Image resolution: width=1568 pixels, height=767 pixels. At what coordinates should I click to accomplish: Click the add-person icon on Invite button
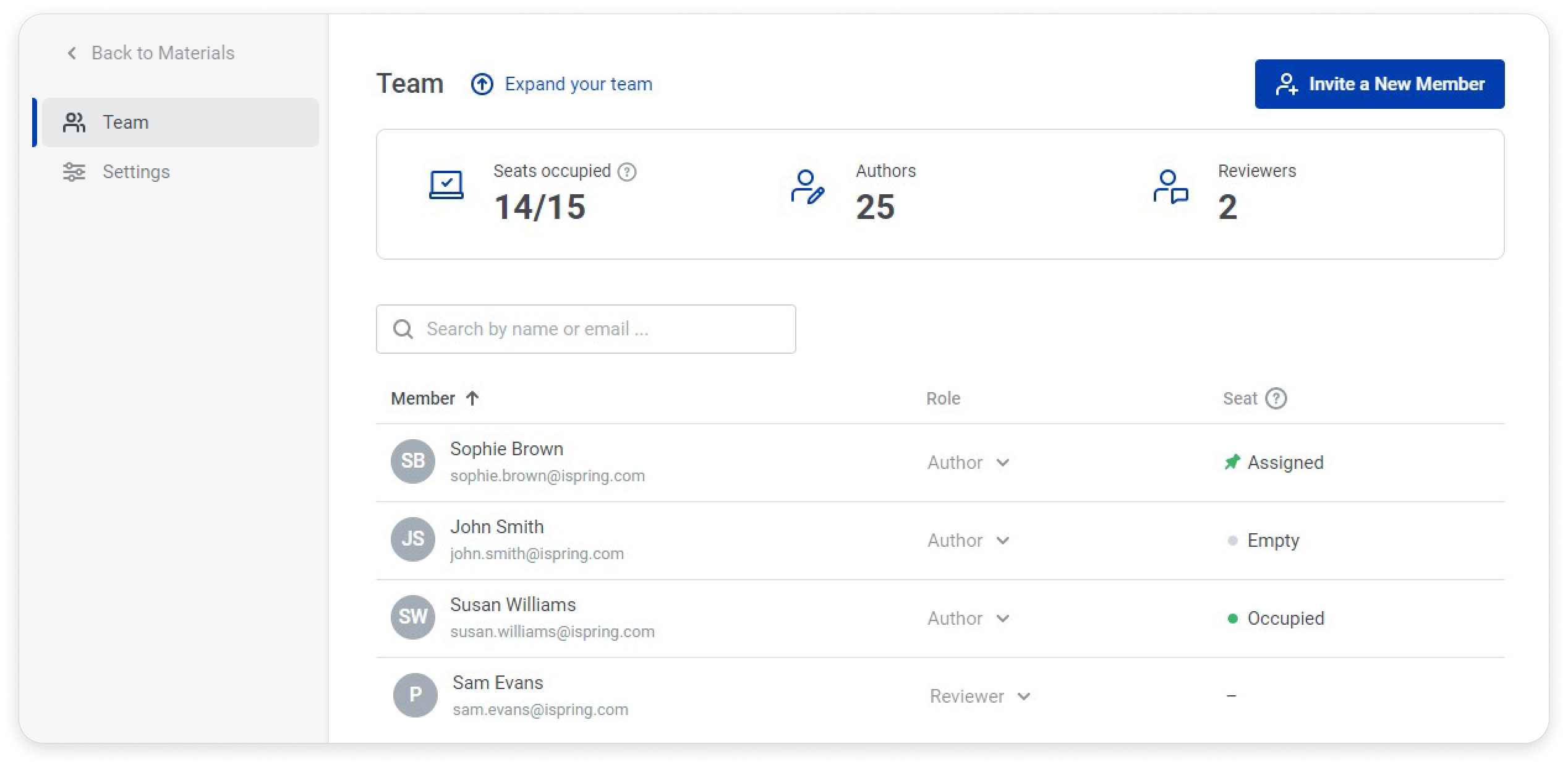1287,84
